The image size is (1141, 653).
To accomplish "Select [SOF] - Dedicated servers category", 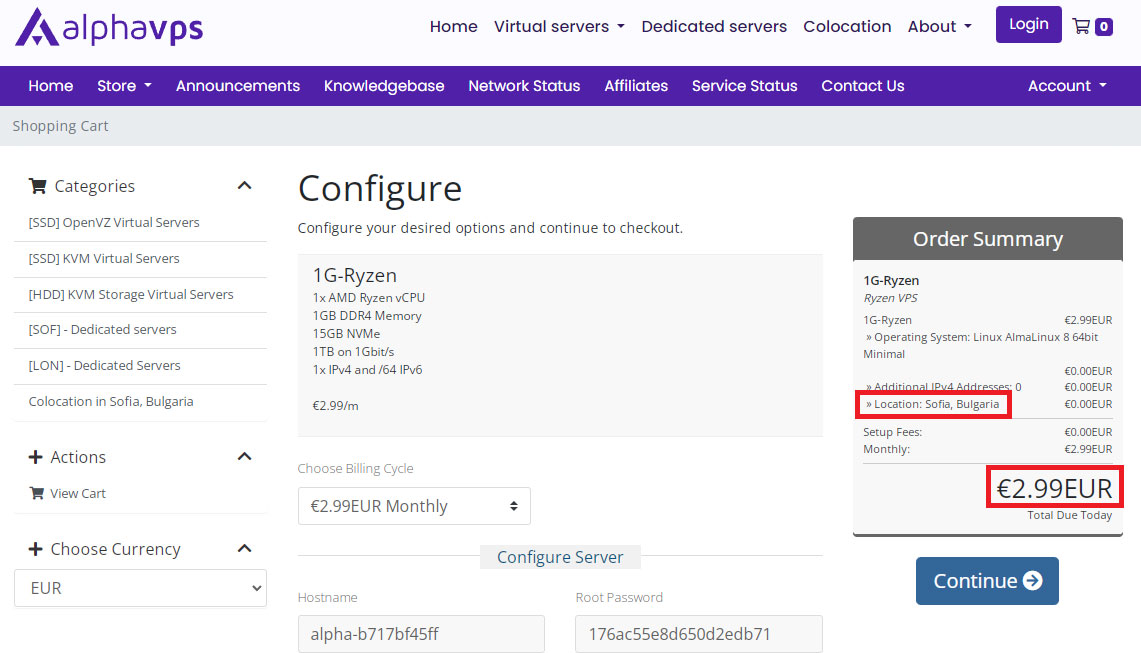I will pyautogui.click(x=103, y=330).
